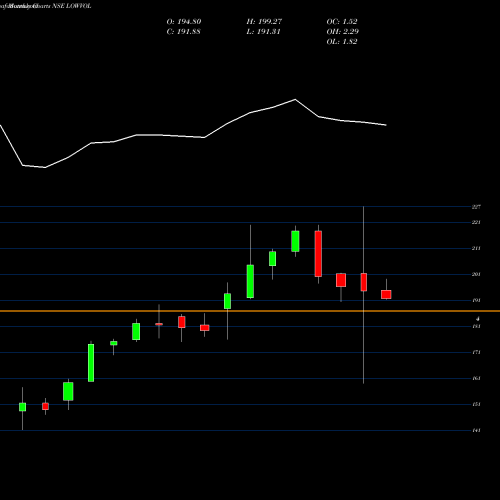This screenshot has height=500, width=500.
Task: Click the 211 price axis label
Action: (x=476, y=248)
